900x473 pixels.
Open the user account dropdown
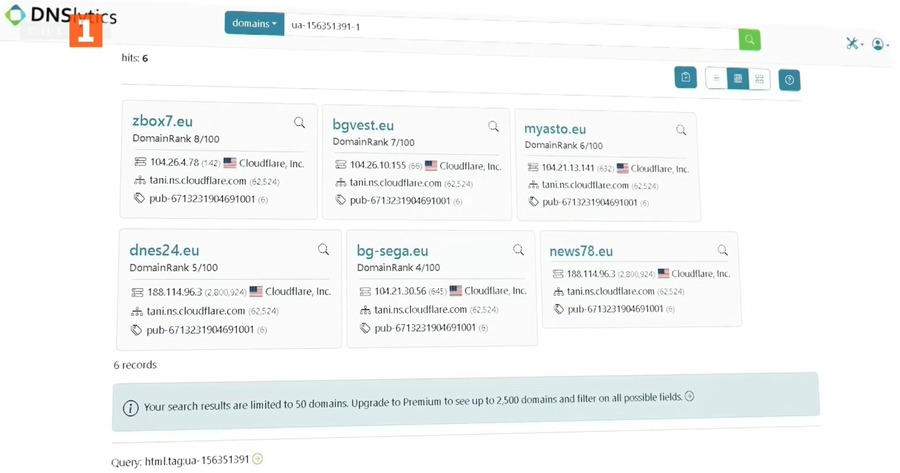(880, 45)
